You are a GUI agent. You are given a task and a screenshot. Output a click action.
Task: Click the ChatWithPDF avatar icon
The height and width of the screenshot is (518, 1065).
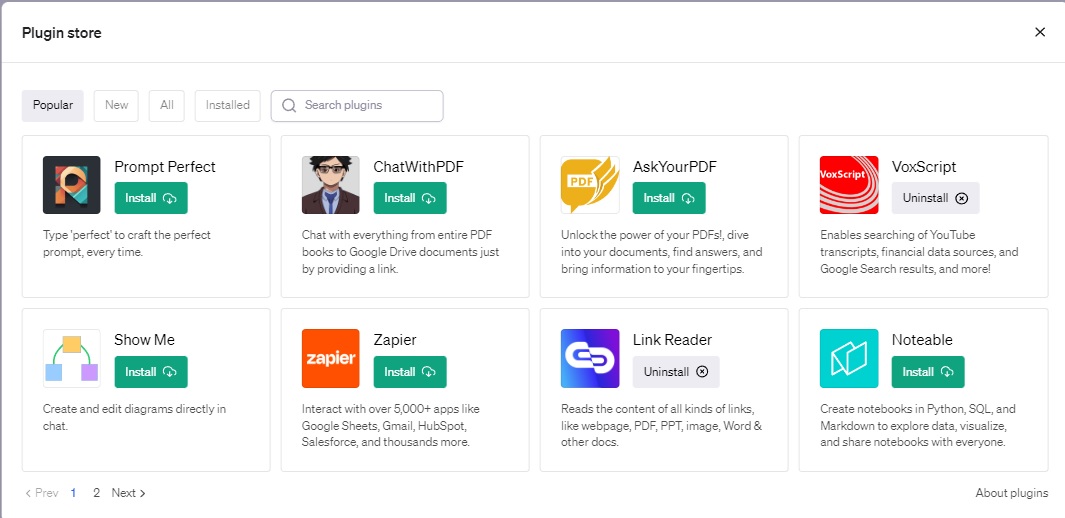click(331, 185)
